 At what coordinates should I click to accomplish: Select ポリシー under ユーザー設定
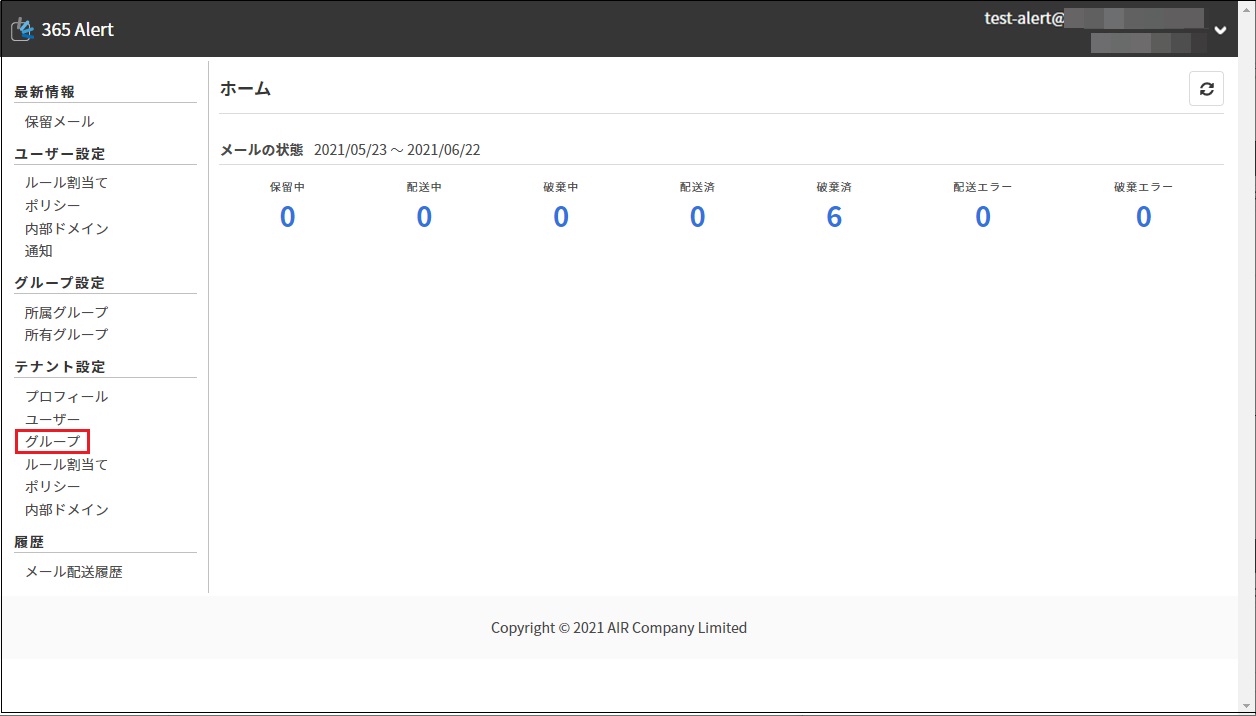pyautogui.click(x=52, y=206)
